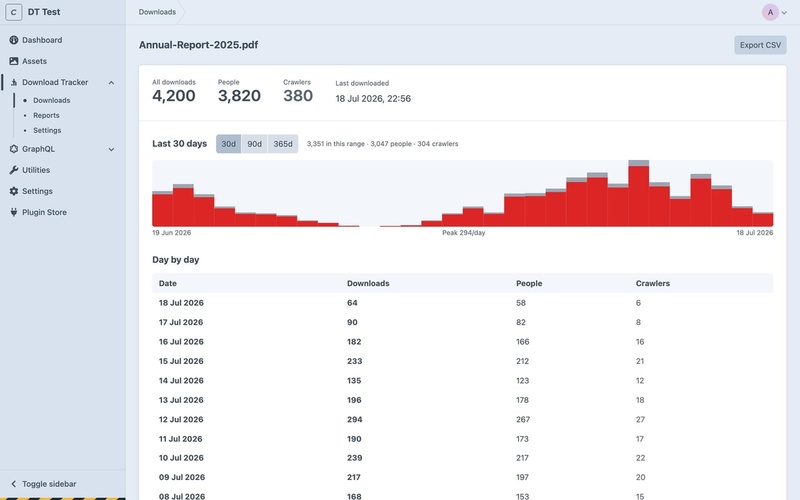This screenshot has width=800, height=500.
Task: Click the 294 downloads value
Action: pyautogui.click(x=355, y=419)
